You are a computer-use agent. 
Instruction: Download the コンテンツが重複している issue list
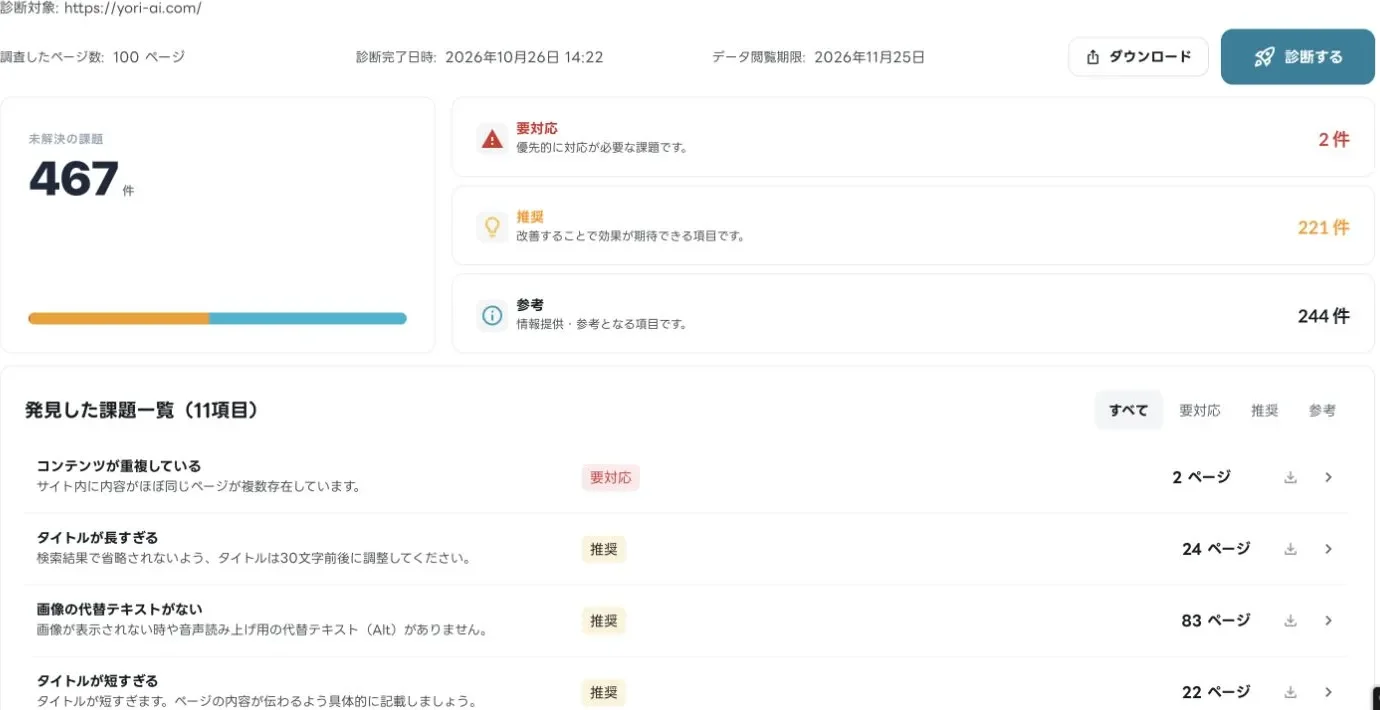(1290, 477)
